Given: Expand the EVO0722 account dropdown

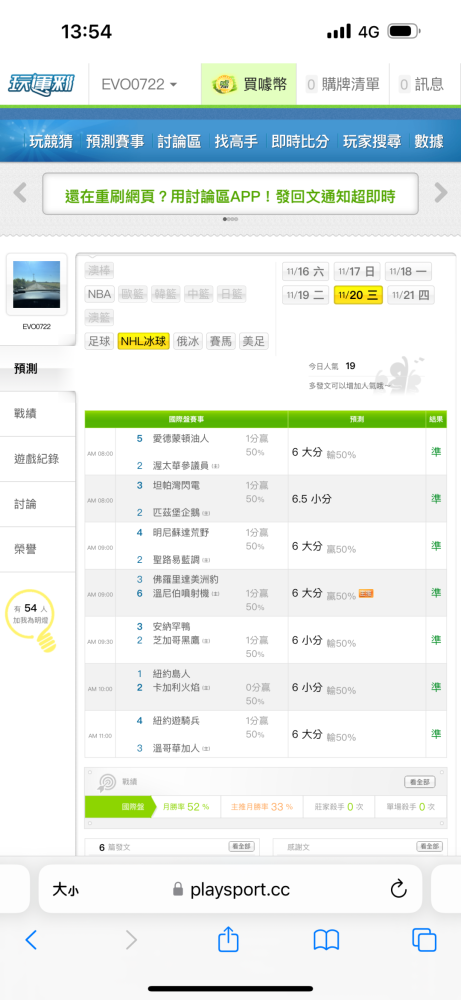Looking at the screenshot, I should tap(139, 84).
